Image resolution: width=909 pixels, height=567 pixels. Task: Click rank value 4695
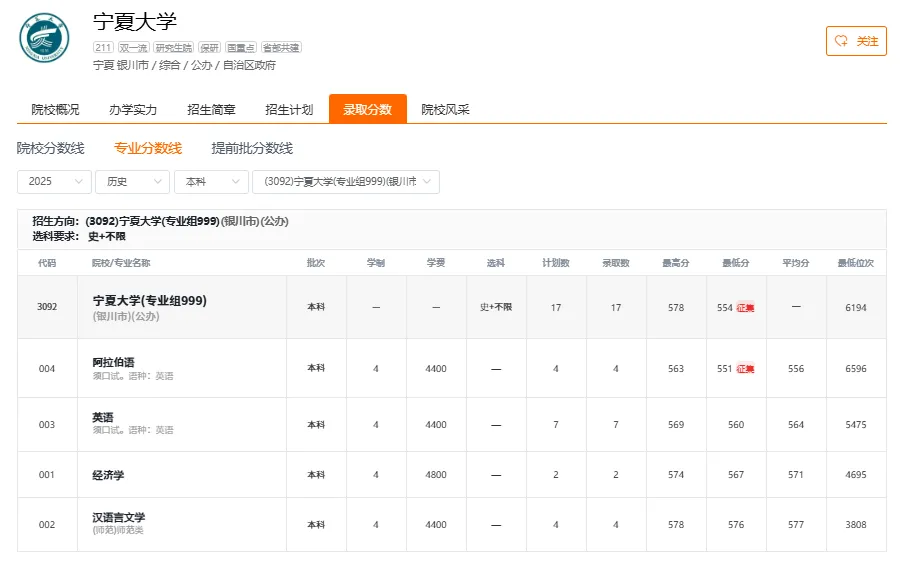(856, 475)
